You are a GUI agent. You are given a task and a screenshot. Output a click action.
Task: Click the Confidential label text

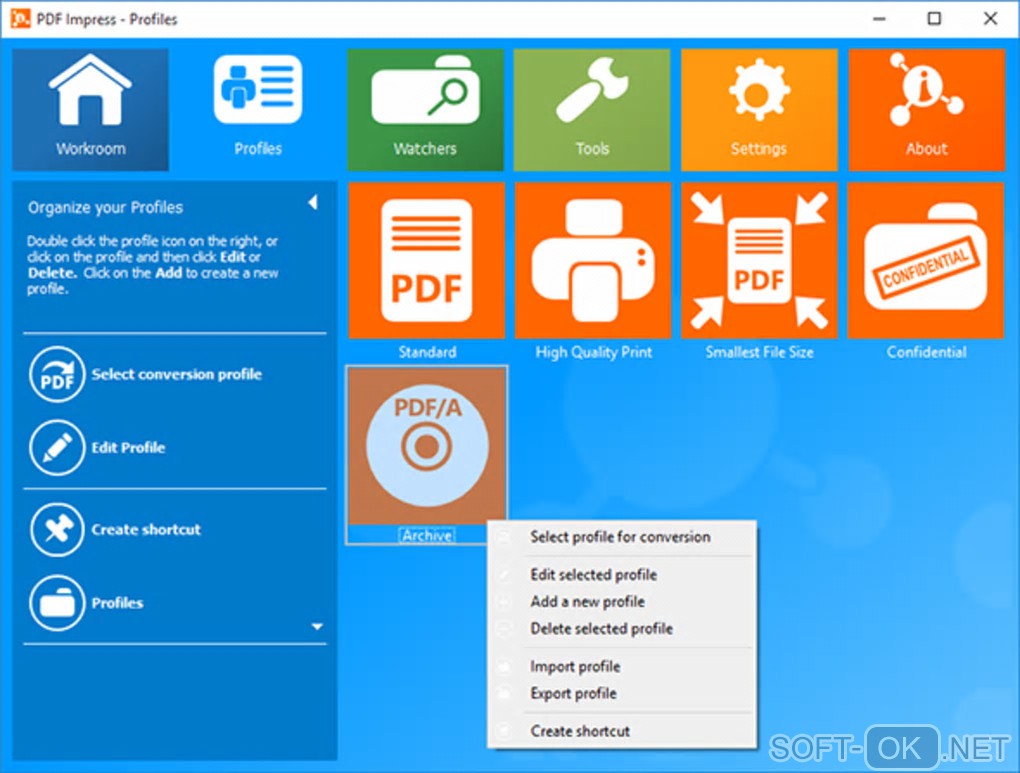(x=926, y=352)
